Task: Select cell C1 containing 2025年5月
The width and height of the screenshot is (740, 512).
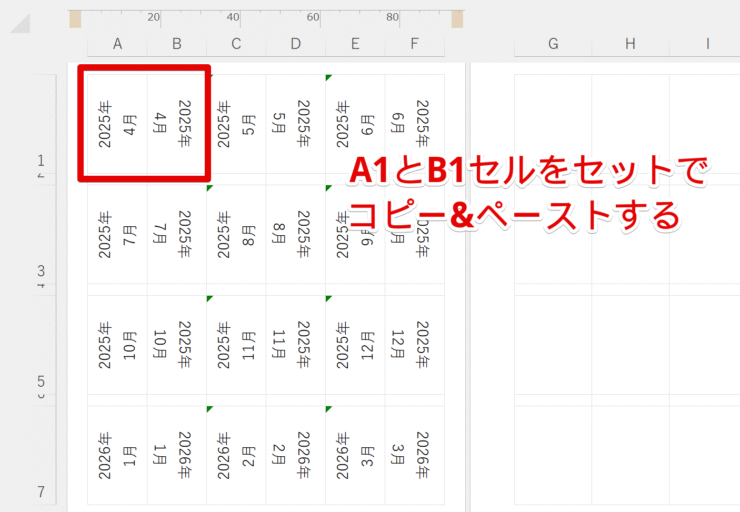Action: click(236, 124)
